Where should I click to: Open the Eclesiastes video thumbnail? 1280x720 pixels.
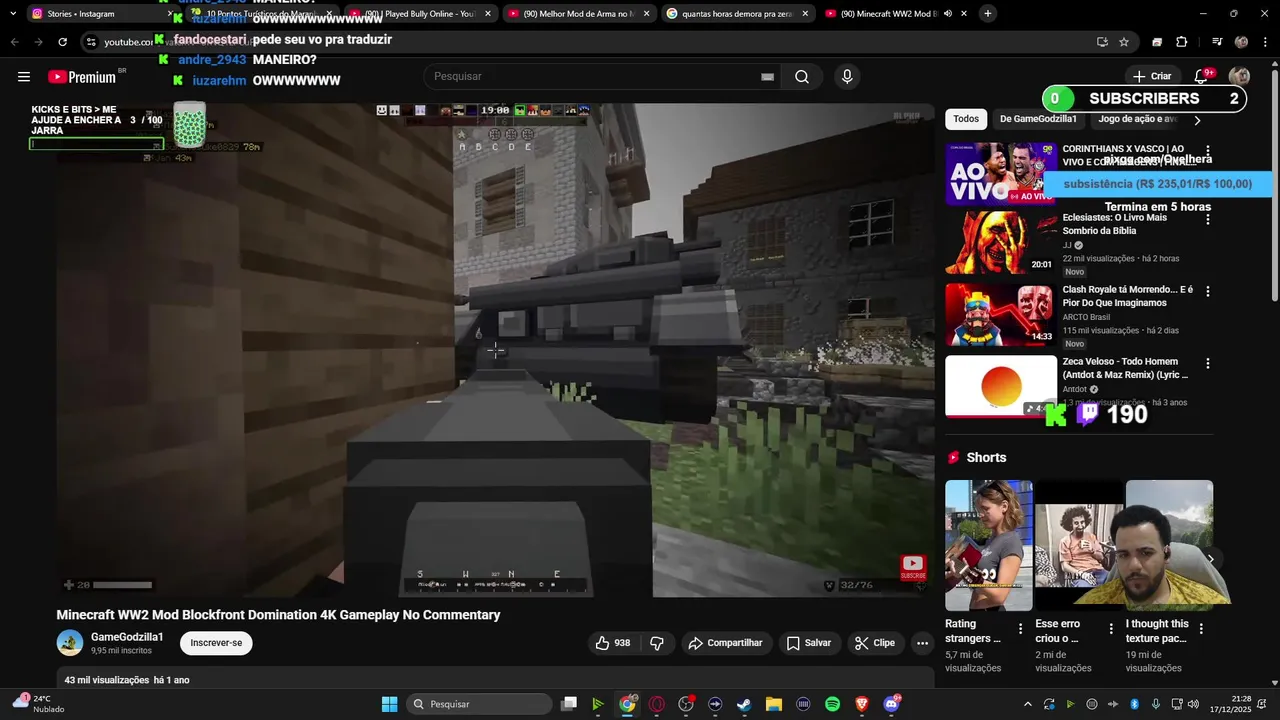pyautogui.click(x=1001, y=243)
